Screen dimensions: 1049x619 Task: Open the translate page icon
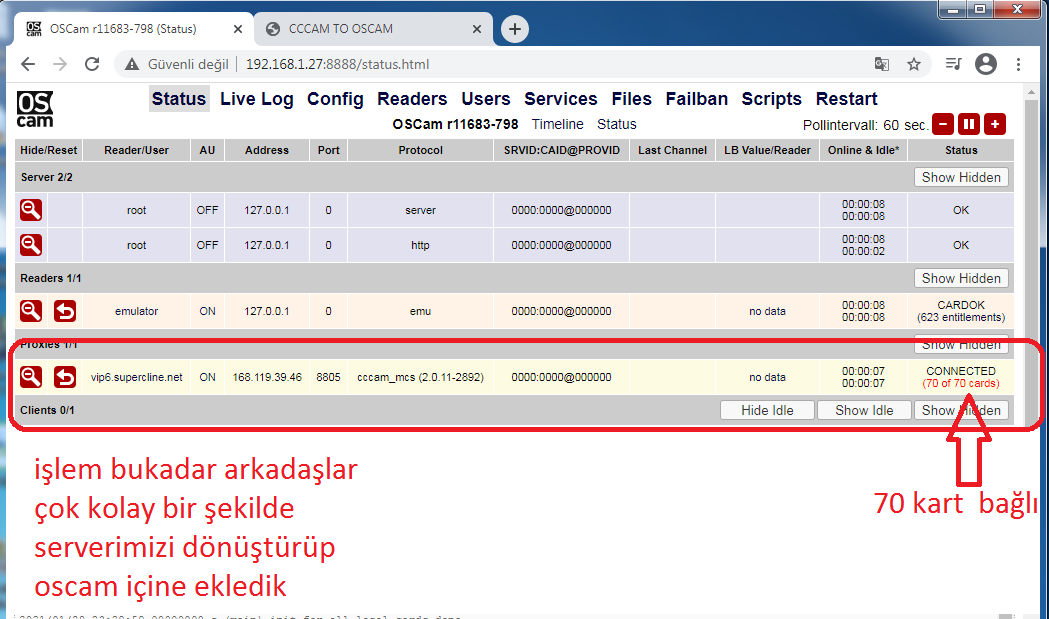tap(882, 64)
